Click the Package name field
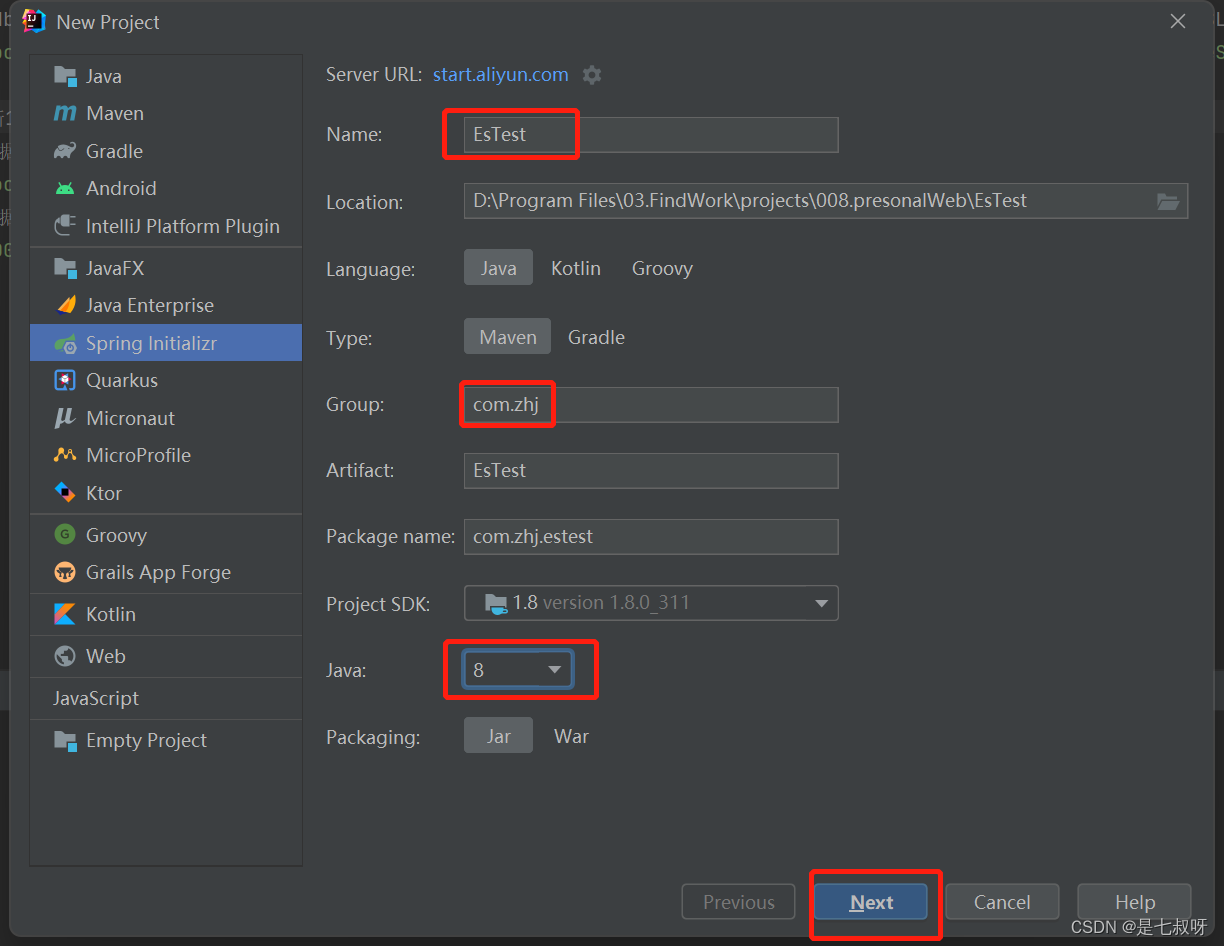 pyautogui.click(x=651, y=537)
